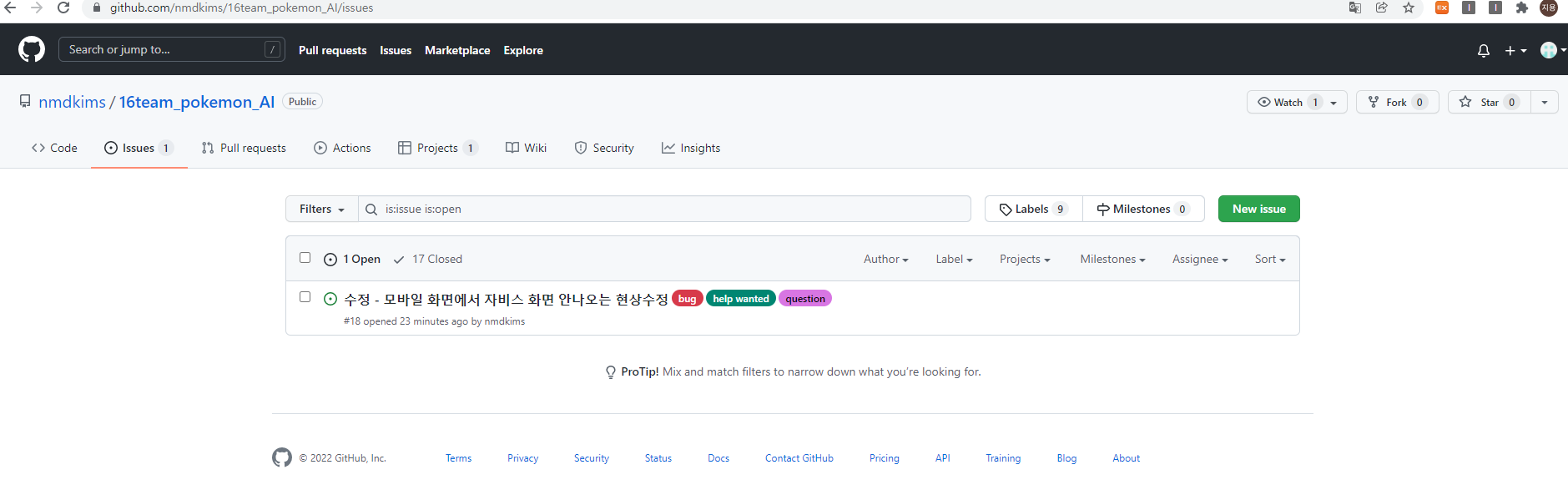Open the user avatar menu in GitHub header
Viewport: 1568px width, 500px height.
pyautogui.click(x=1552, y=50)
